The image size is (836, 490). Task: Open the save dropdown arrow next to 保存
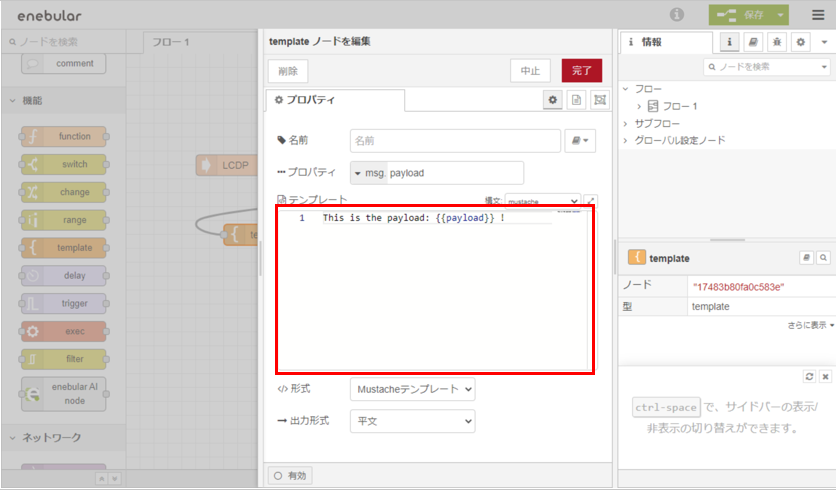[781, 15]
